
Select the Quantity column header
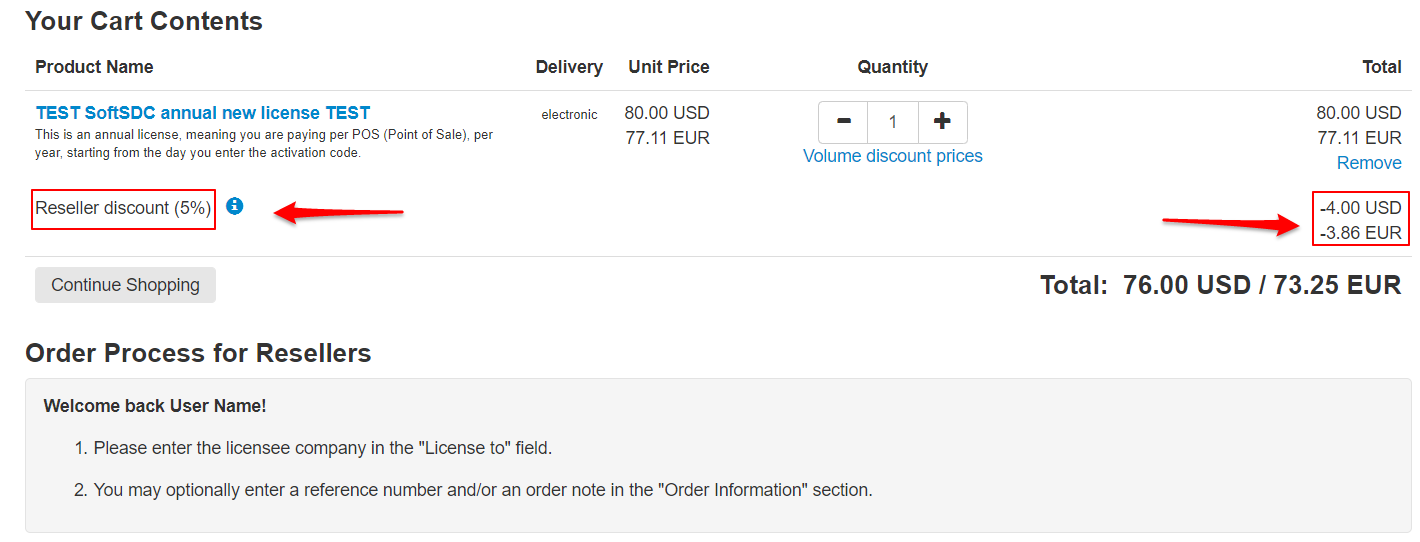892,67
